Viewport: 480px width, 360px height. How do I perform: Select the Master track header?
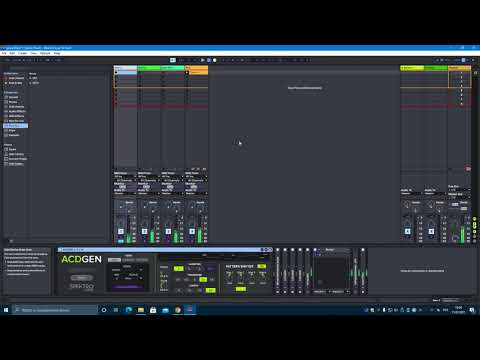(x=460, y=68)
